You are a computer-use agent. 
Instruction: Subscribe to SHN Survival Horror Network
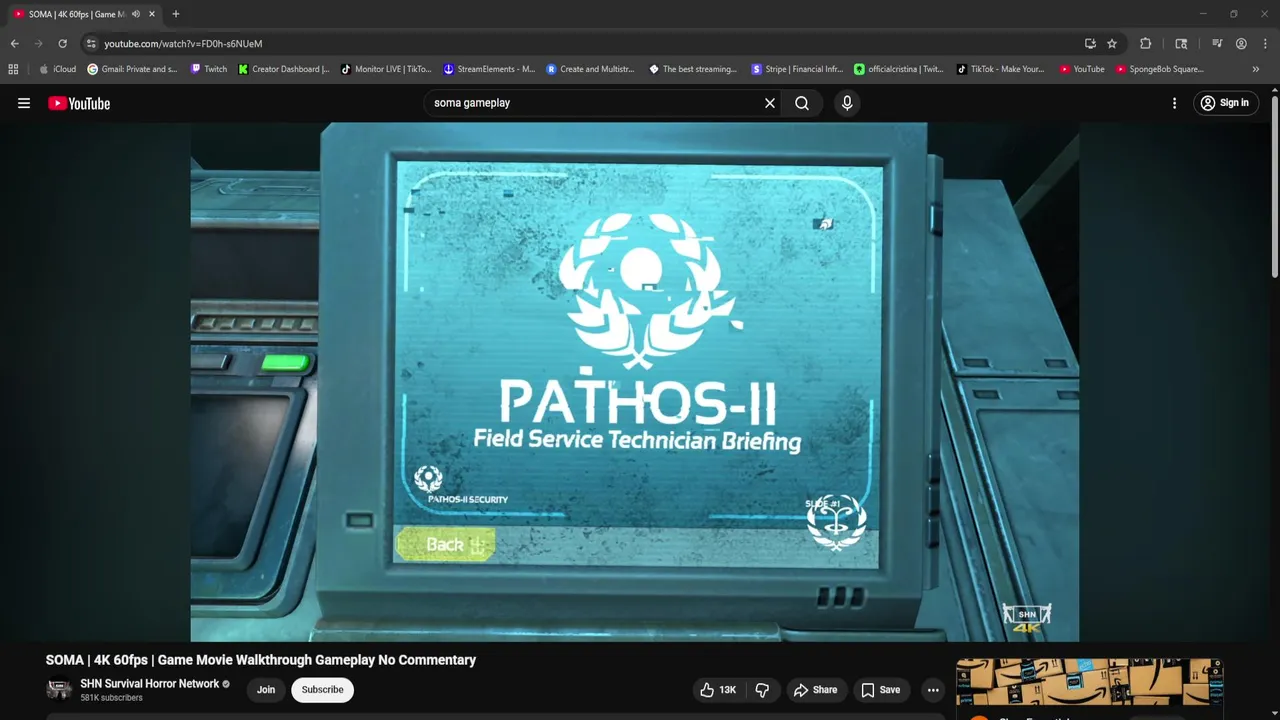(322, 690)
